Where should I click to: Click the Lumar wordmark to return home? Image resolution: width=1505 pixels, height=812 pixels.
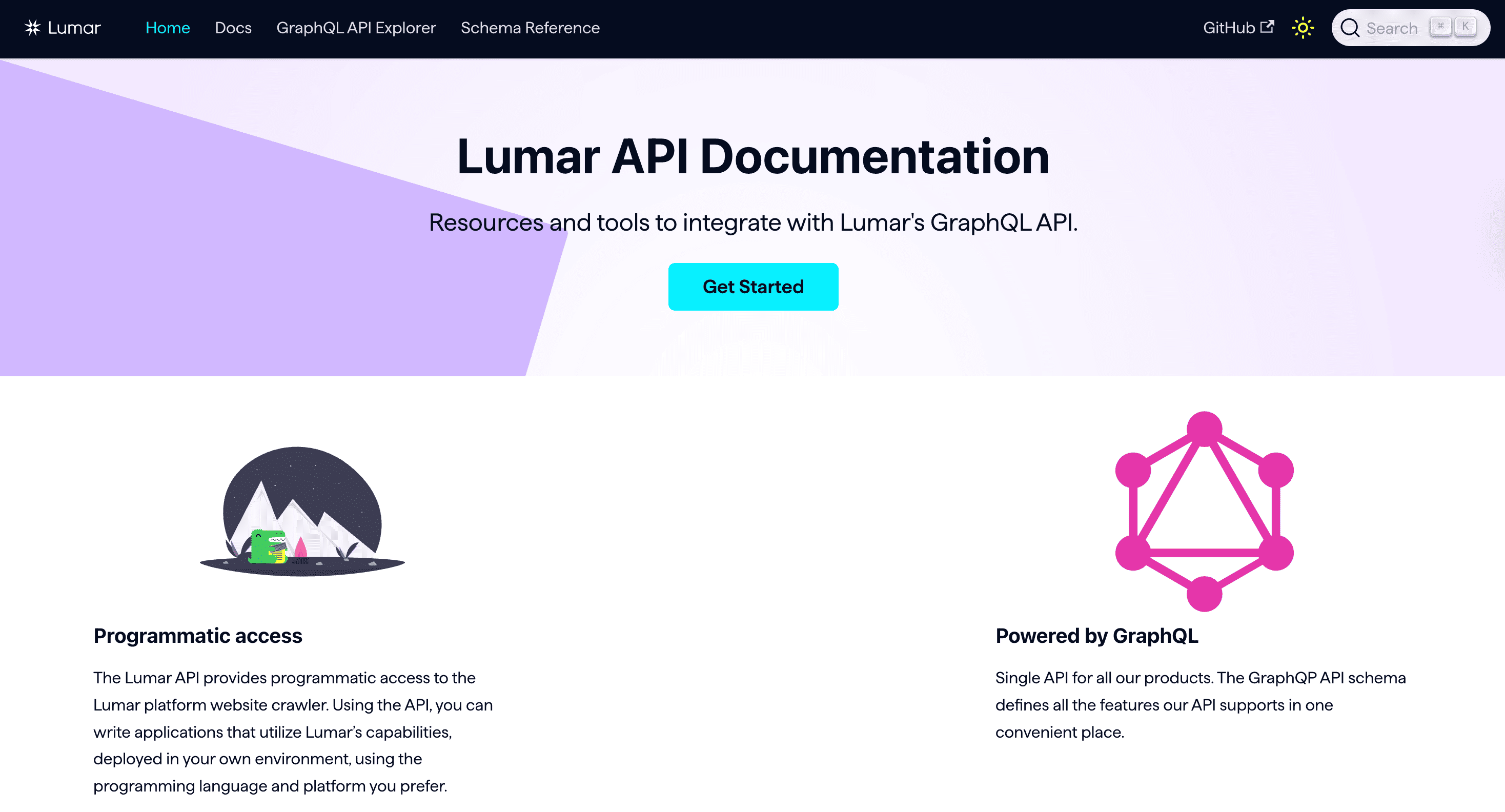(x=74, y=28)
